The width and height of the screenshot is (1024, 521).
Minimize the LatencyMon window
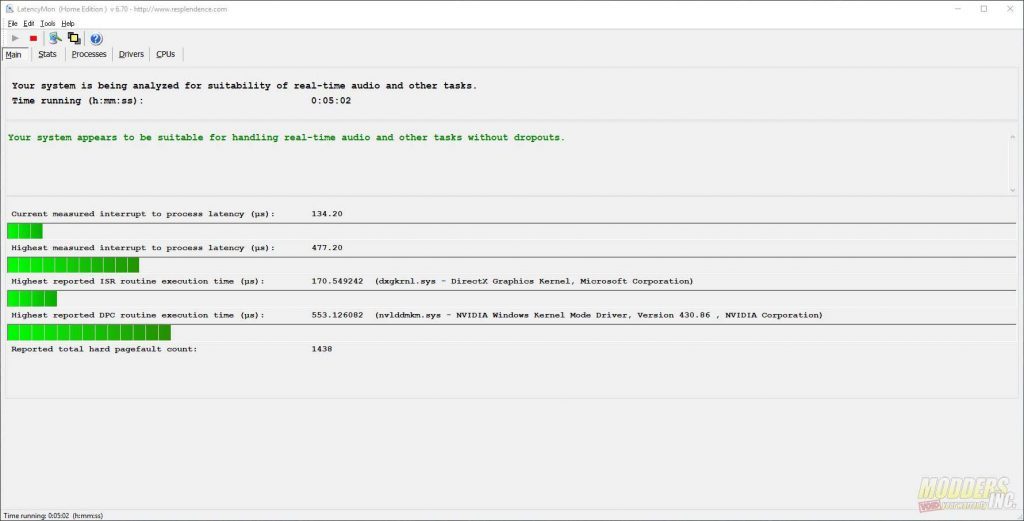coord(958,9)
